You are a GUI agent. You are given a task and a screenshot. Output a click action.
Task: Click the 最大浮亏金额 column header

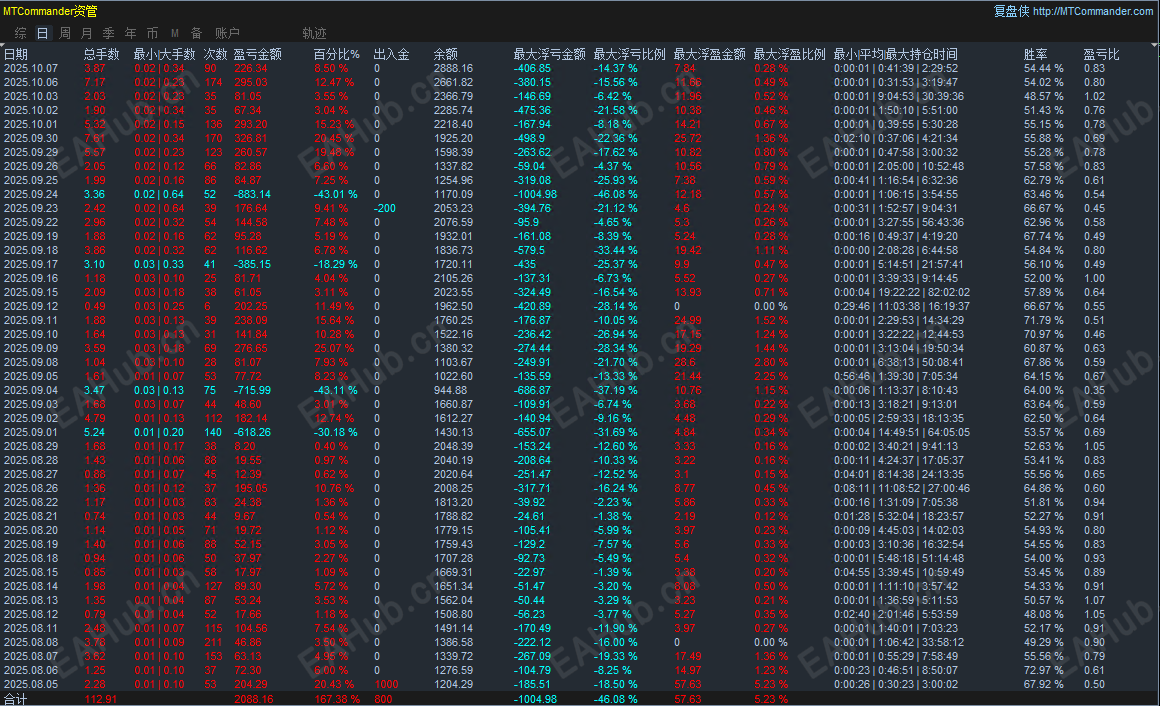[x=550, y=54]
